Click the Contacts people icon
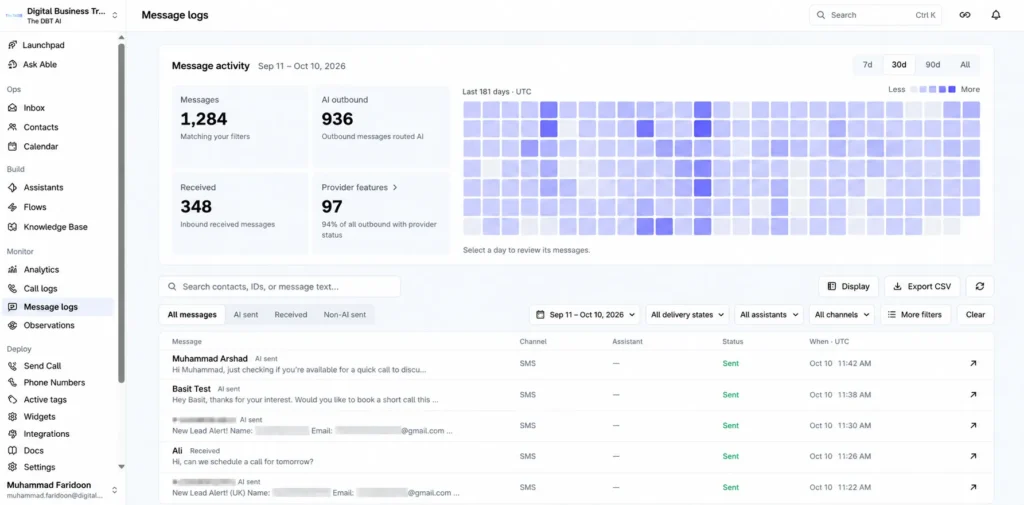Image resolution: width=1024 pixels, height=505 pixels. tap(12, 127)
